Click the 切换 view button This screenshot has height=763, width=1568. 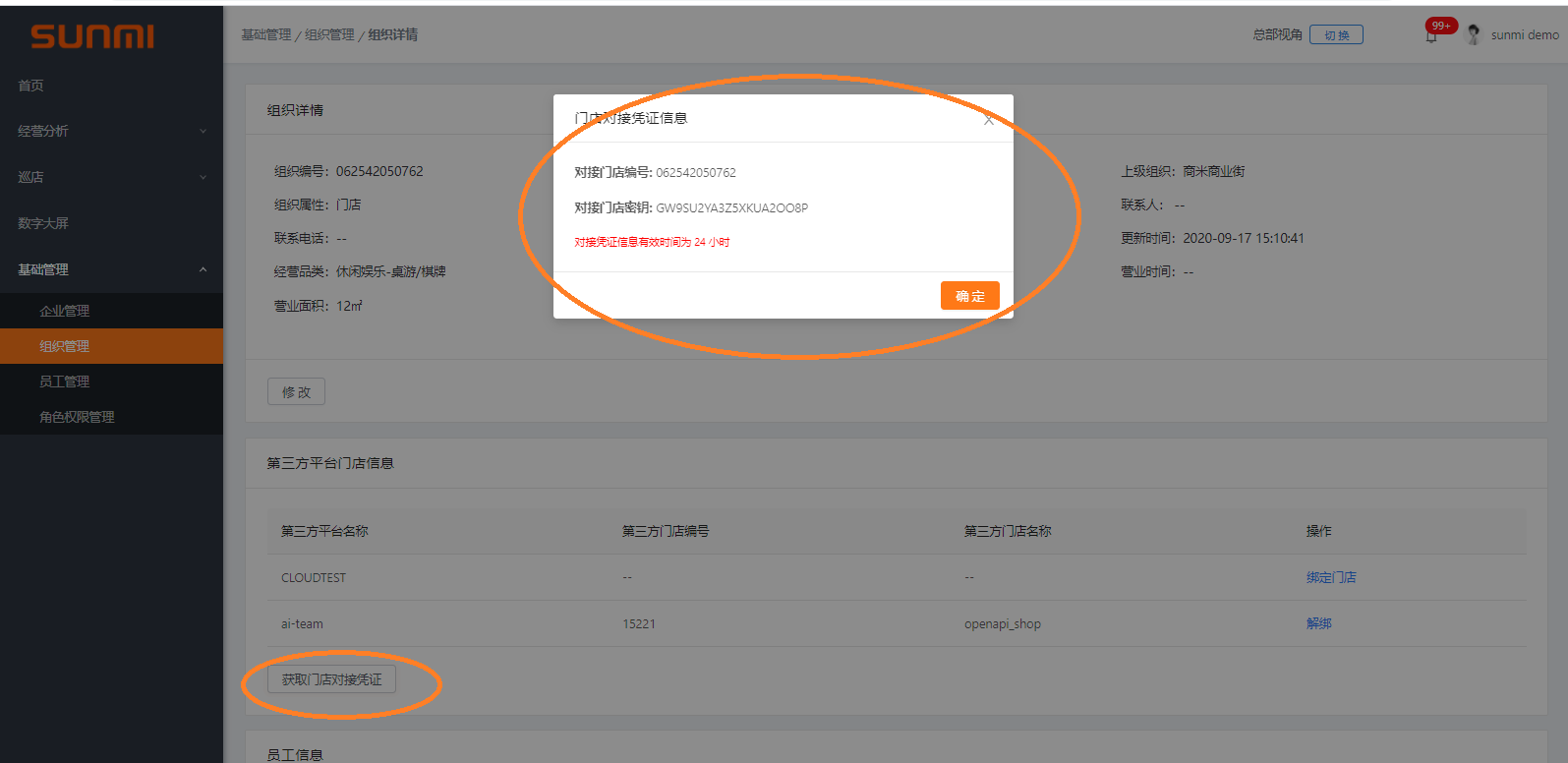coord(1336,35)
